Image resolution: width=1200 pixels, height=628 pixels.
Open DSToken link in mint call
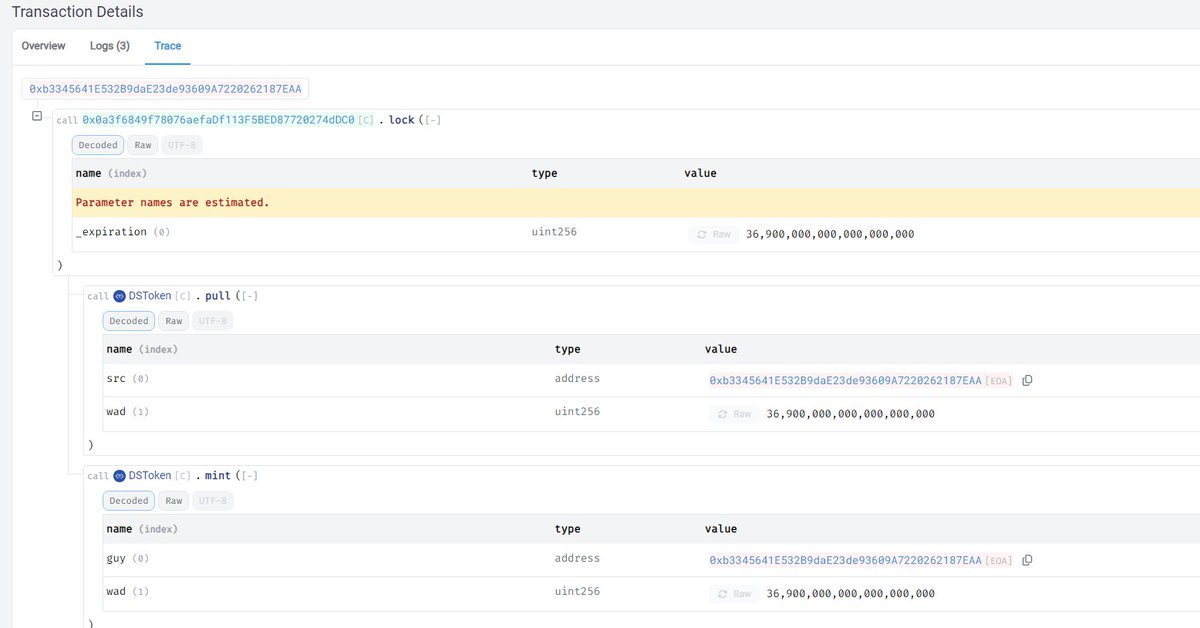(x=150, y=475)
